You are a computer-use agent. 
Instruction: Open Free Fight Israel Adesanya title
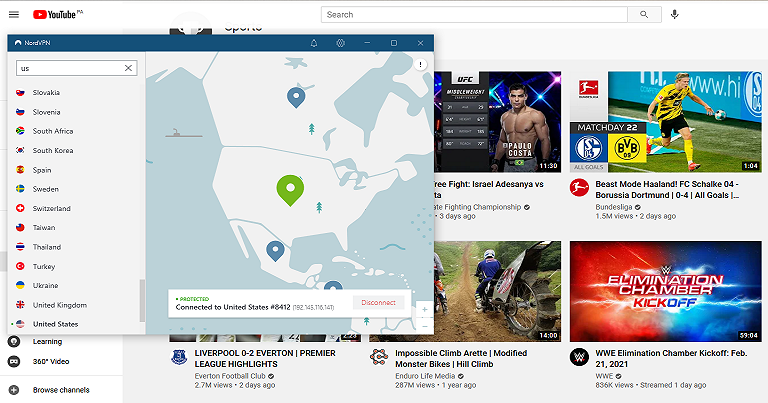(x=488, y=190)
